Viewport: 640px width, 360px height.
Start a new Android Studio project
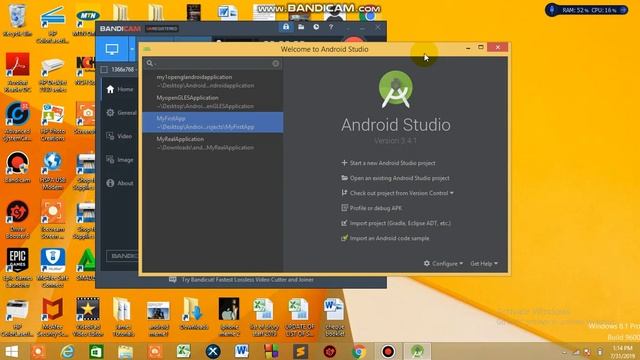(388, 163)
